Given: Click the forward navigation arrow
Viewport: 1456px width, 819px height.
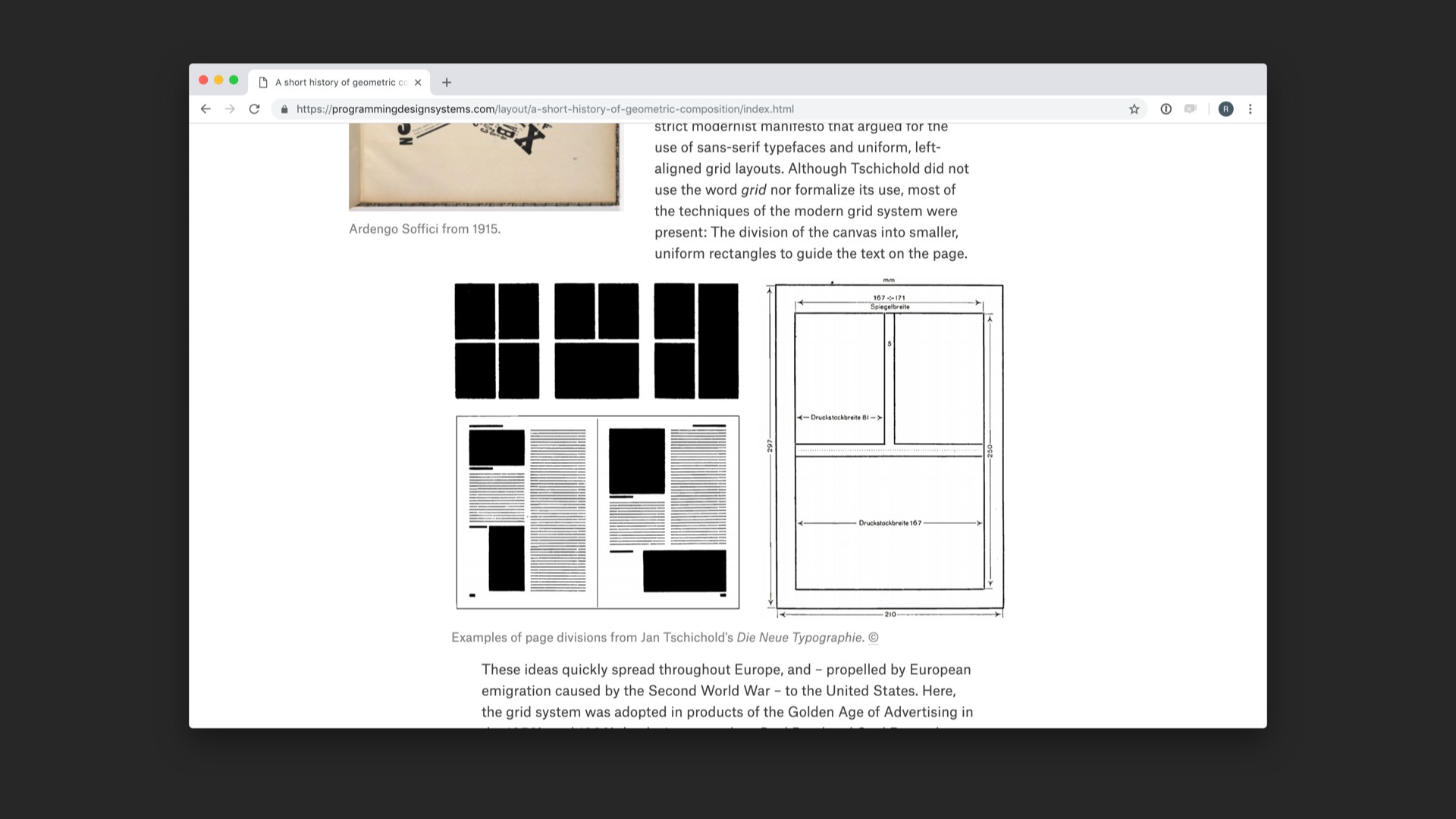Looking at the screenshot, I should [230, 109].
